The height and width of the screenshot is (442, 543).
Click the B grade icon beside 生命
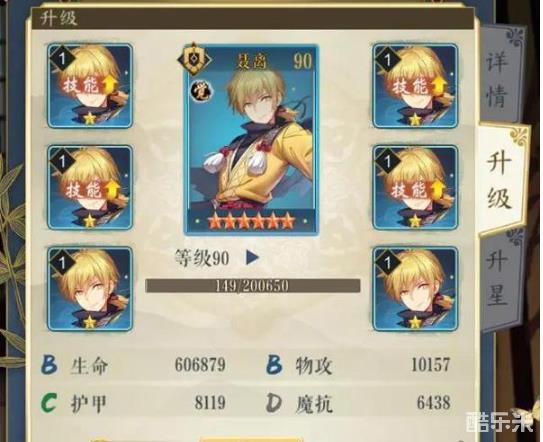[x=50, y=364]
